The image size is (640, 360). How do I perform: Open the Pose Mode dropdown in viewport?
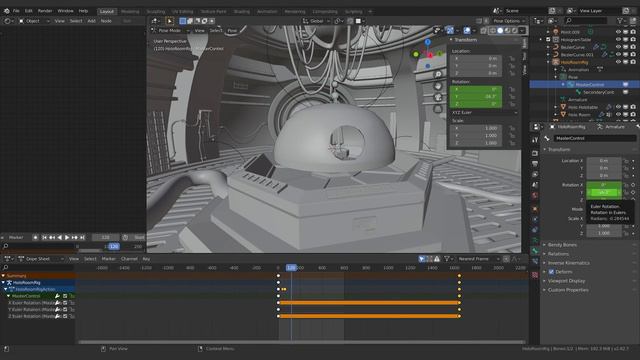[x=171, y=31]
